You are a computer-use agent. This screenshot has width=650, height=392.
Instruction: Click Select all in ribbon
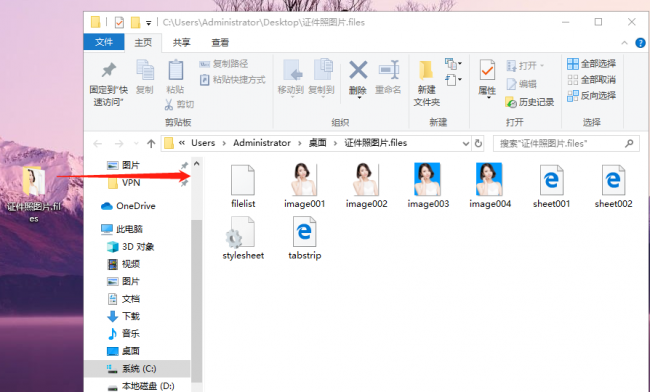click(x=591, y=63)
